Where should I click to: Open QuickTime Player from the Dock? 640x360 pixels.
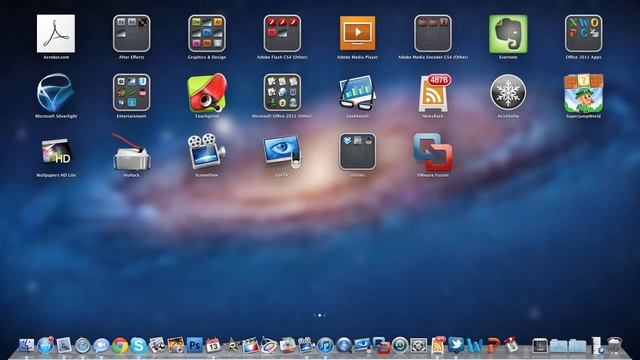click(344, 346)
